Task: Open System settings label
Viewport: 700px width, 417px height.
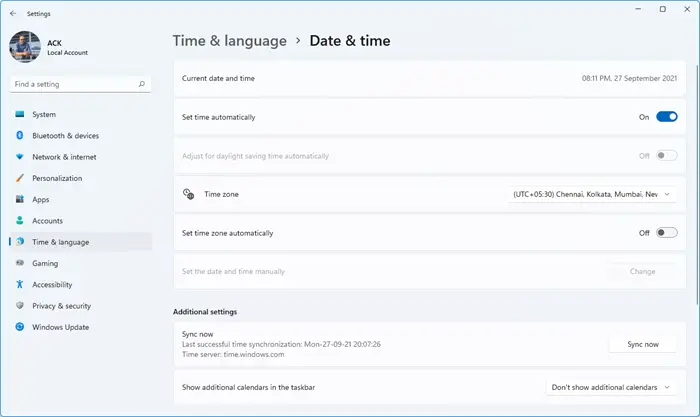Action: pyautogui.click(x=44, y=114)
